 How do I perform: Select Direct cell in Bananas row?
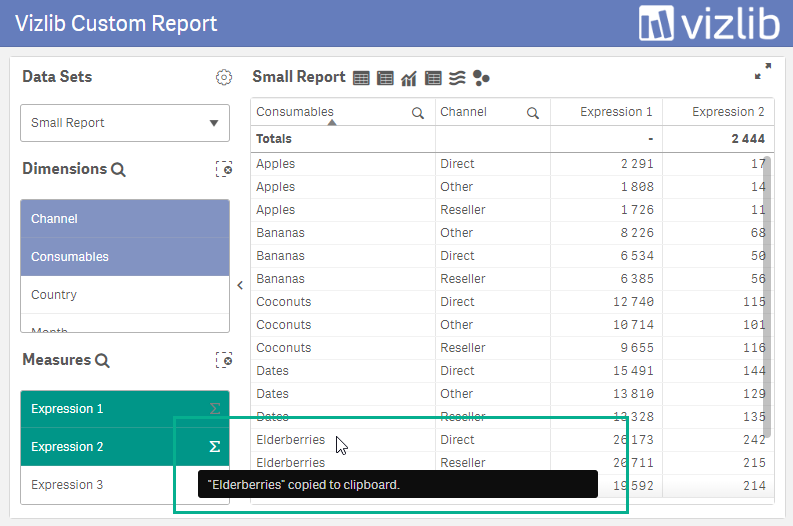pyautogui.click(x=493, y=256)
